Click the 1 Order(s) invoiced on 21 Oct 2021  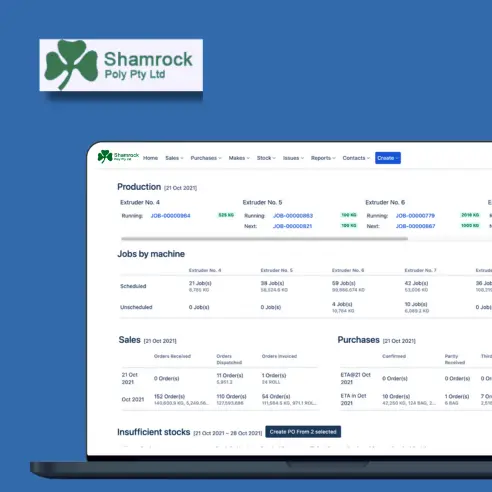(274, 375)
